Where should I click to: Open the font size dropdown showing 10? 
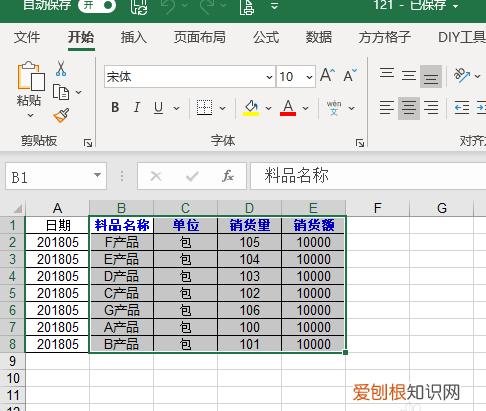pos(309,77)
